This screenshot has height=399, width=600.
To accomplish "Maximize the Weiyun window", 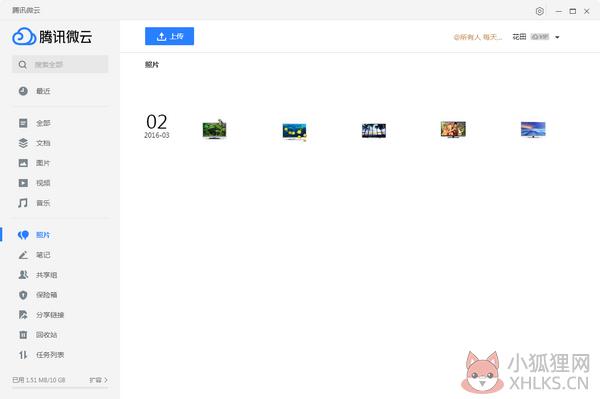I will click(x=572, y=11).
